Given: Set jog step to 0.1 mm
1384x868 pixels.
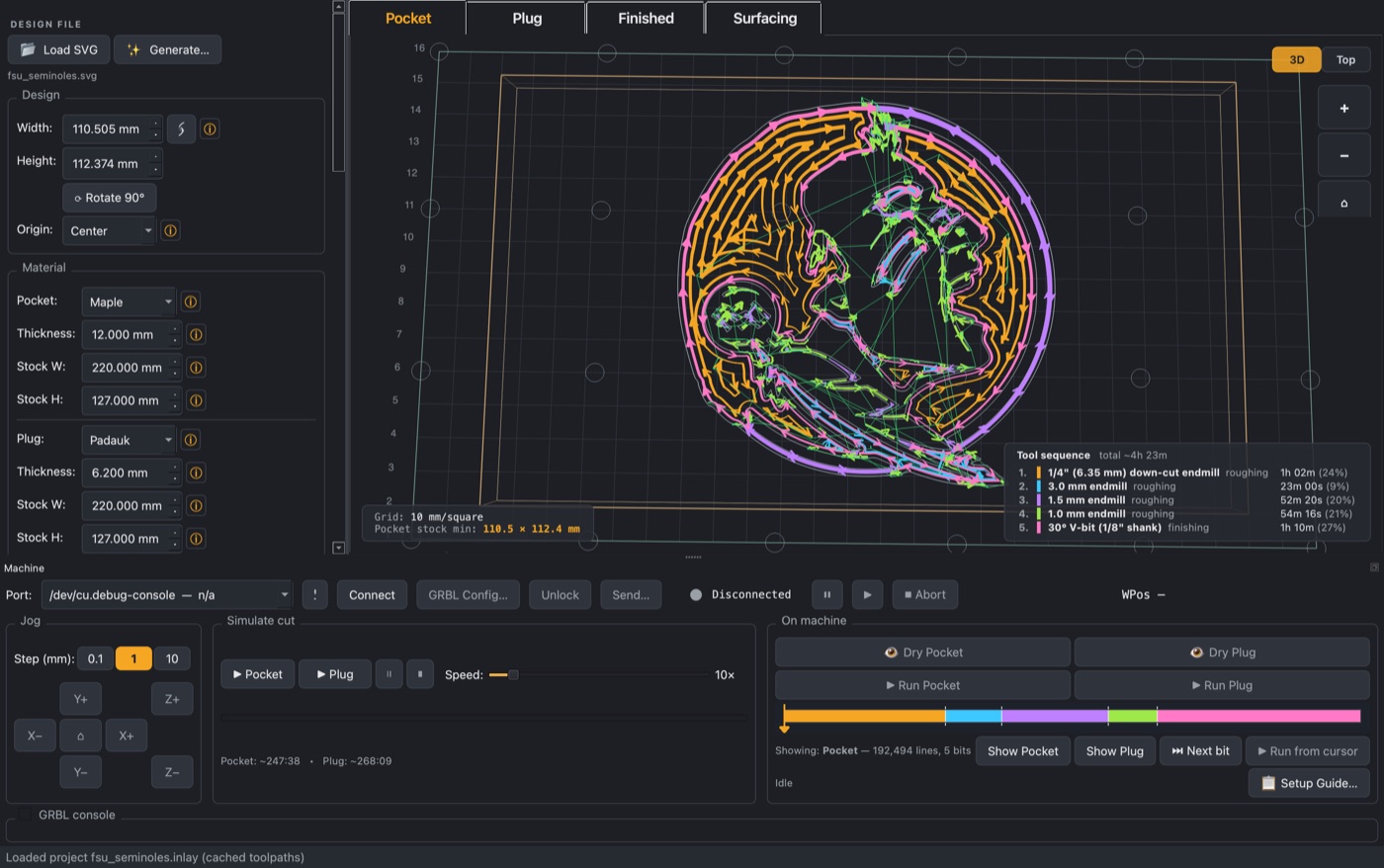Looking at the screenshot, I should [95, 658].
